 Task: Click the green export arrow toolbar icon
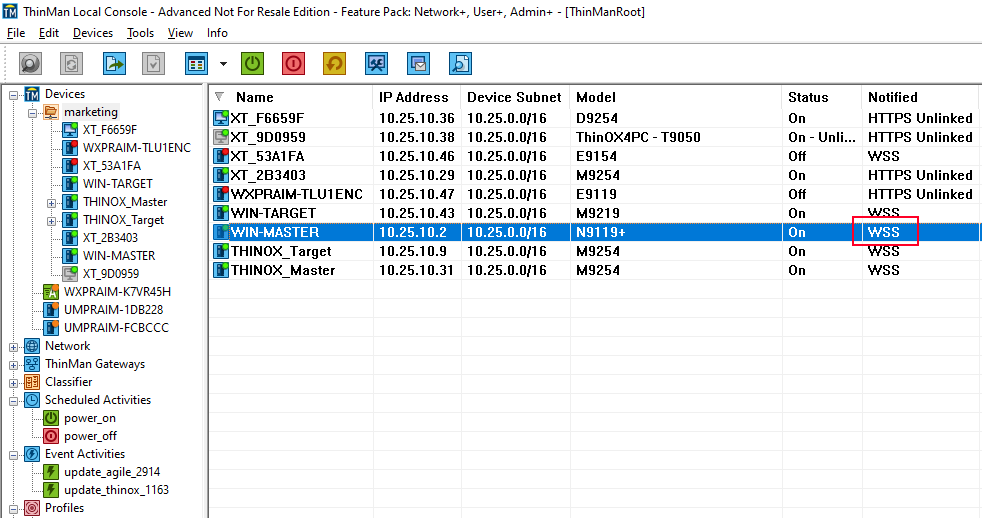tap(114, 63)
